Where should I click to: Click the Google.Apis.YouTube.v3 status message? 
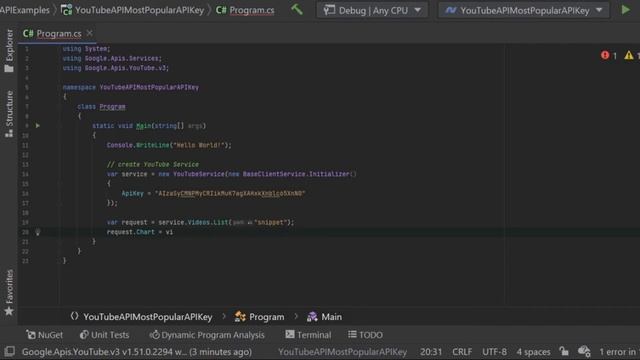[137, 352]
